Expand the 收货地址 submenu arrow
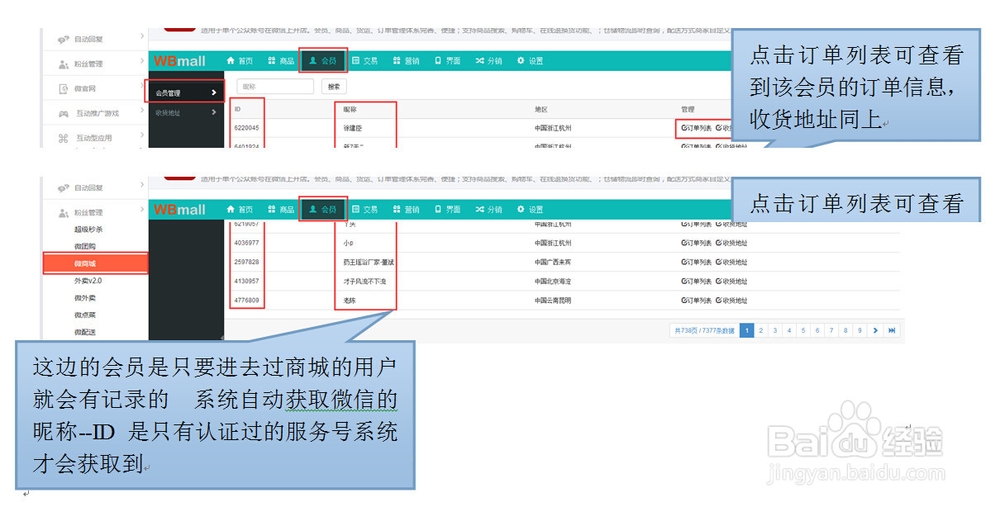The image size is (1000, 507). (x=214, y=112)
